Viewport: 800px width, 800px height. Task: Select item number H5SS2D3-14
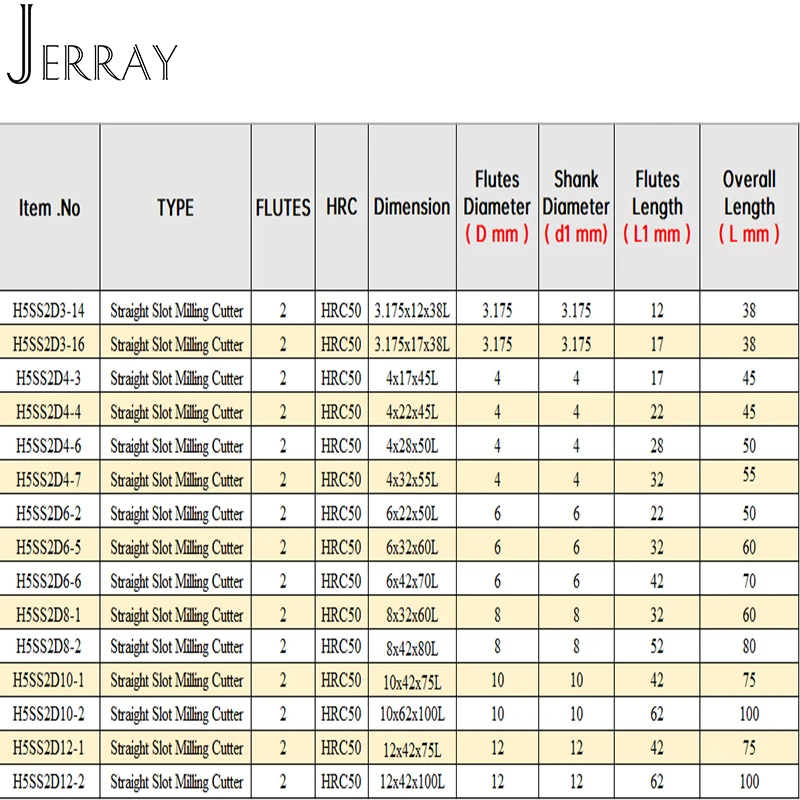(48, 310)
